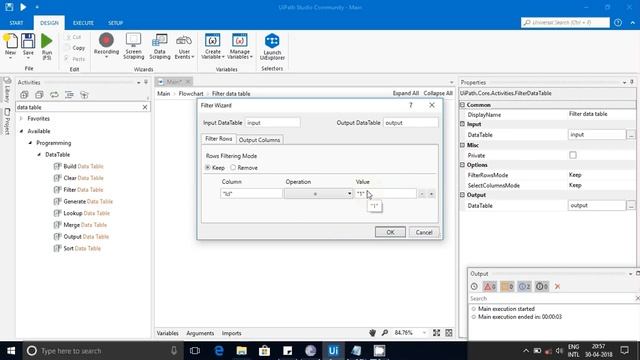Screen dimensions: 640x360
Task: Toggle timestamps with the Output panel clock icon
Action: point(474,287)
